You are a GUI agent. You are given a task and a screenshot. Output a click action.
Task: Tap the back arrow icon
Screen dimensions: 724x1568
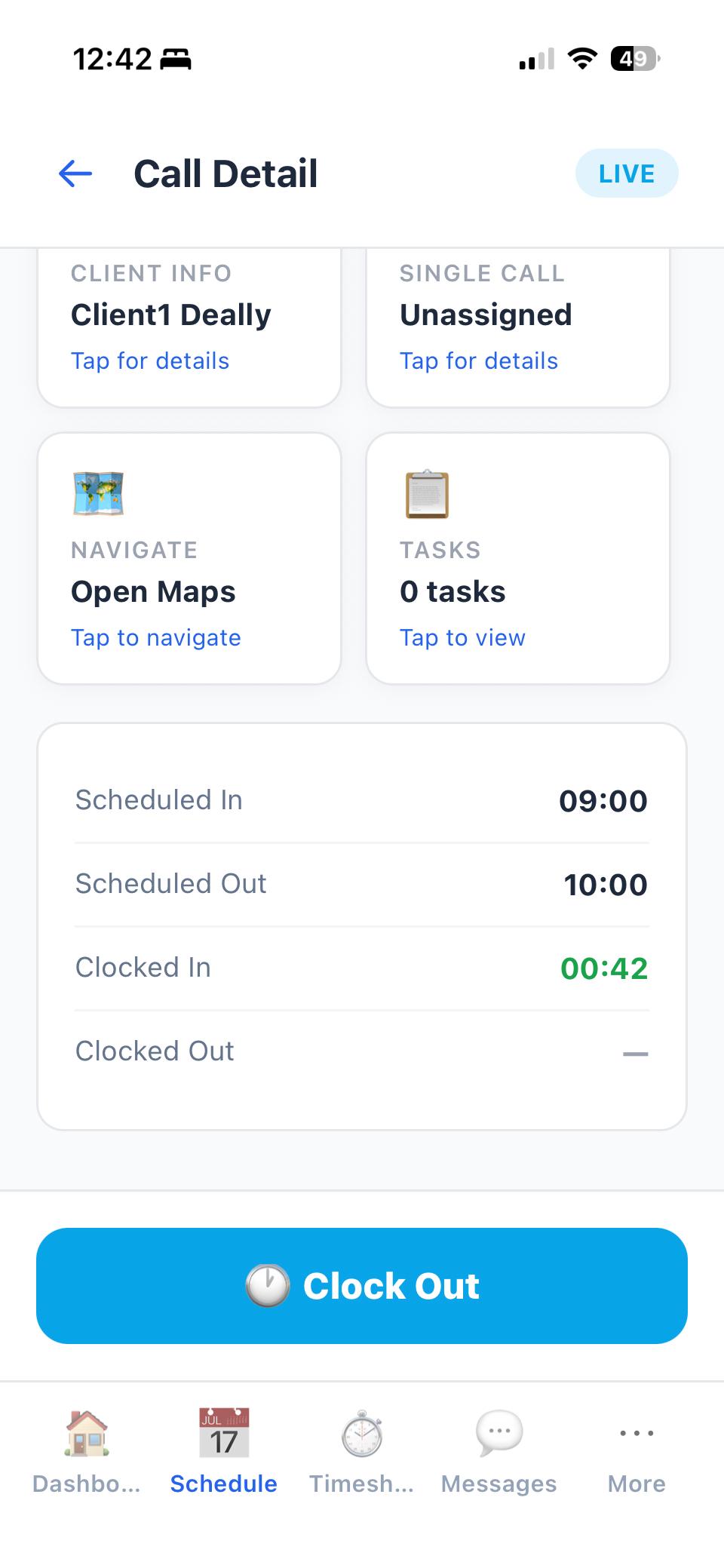pos(75,174)
